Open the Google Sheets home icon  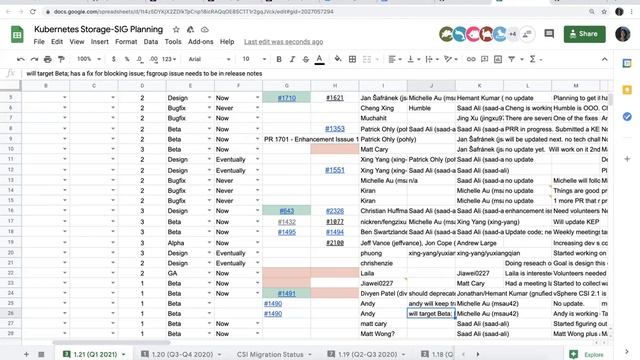[17, 35]
